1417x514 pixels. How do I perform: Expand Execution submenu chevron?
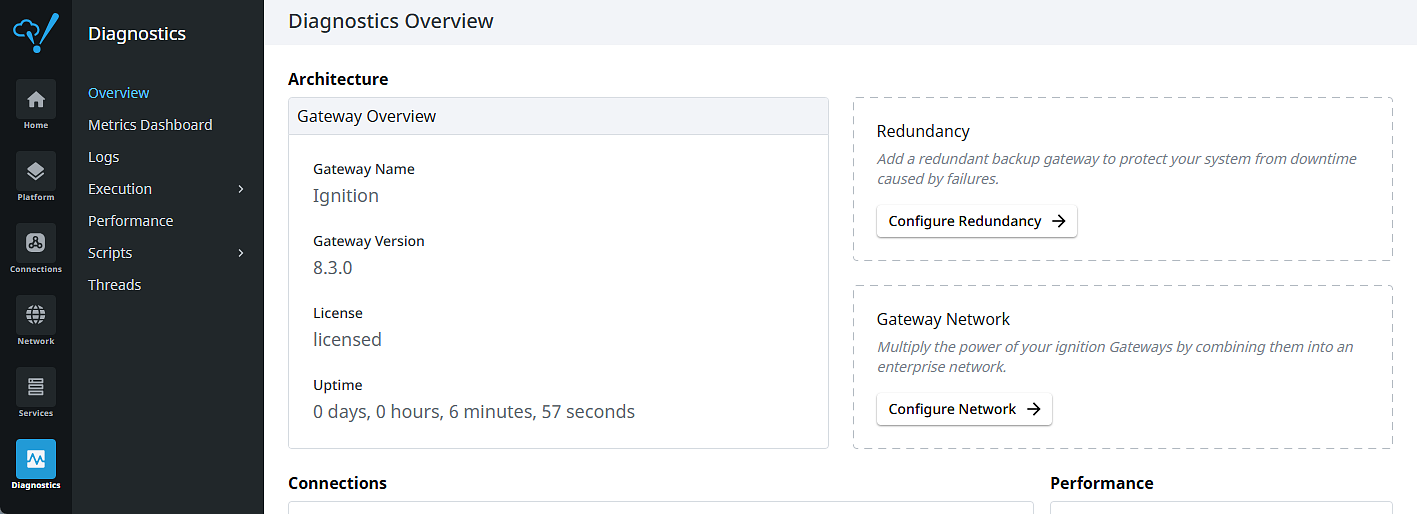coord(241,189)
